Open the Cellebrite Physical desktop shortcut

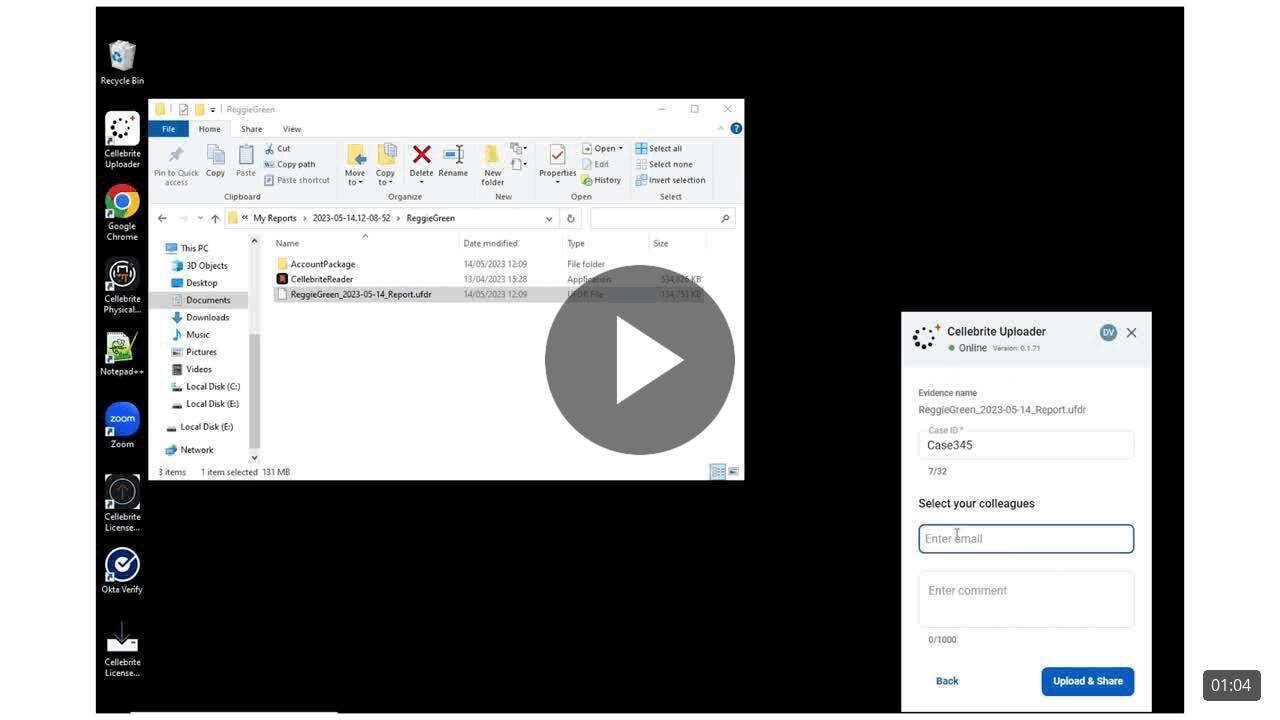click(x=122, y=285)
